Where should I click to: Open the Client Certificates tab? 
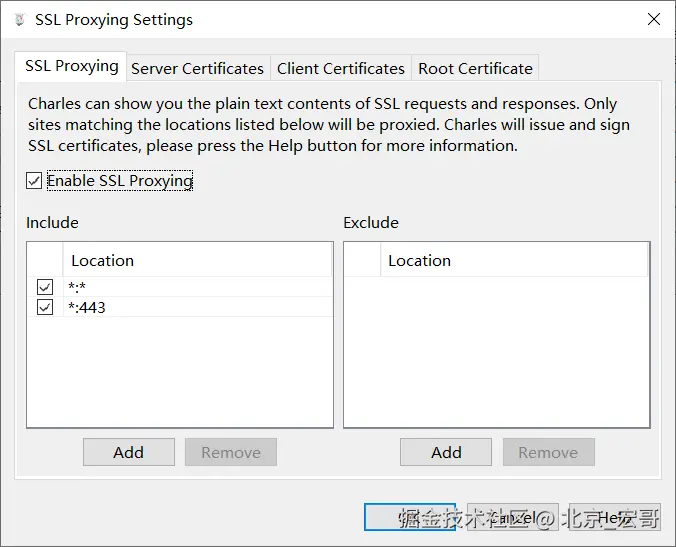coord(341,68)
